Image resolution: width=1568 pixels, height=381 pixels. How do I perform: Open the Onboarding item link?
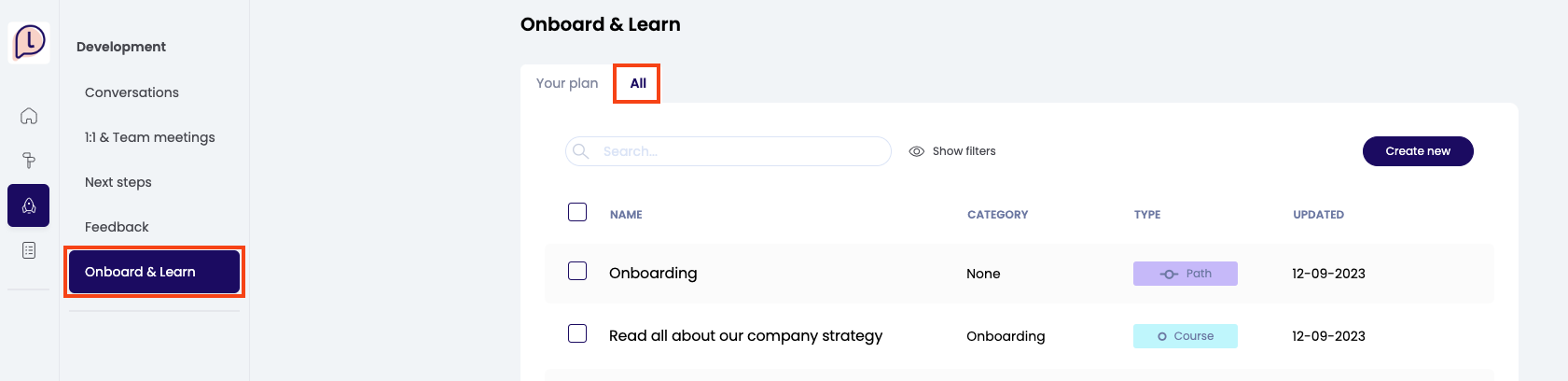point(653,274)
